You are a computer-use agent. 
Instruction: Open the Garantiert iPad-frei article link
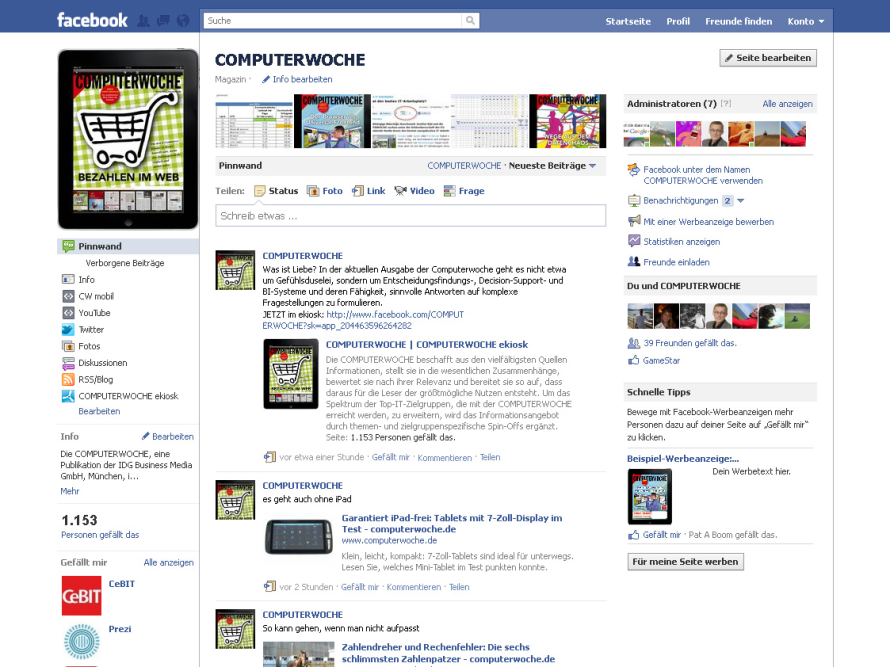tap(452, 523)
